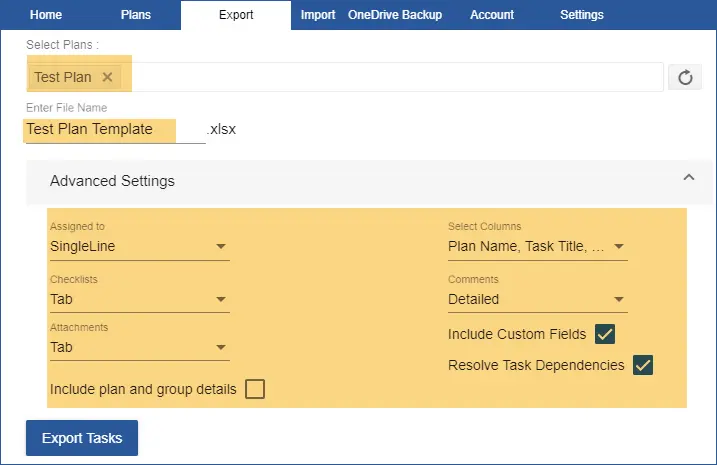Change the Comments dropdown value
The height and width of the screenshot is (465, 717).
(x=537, y=299)
